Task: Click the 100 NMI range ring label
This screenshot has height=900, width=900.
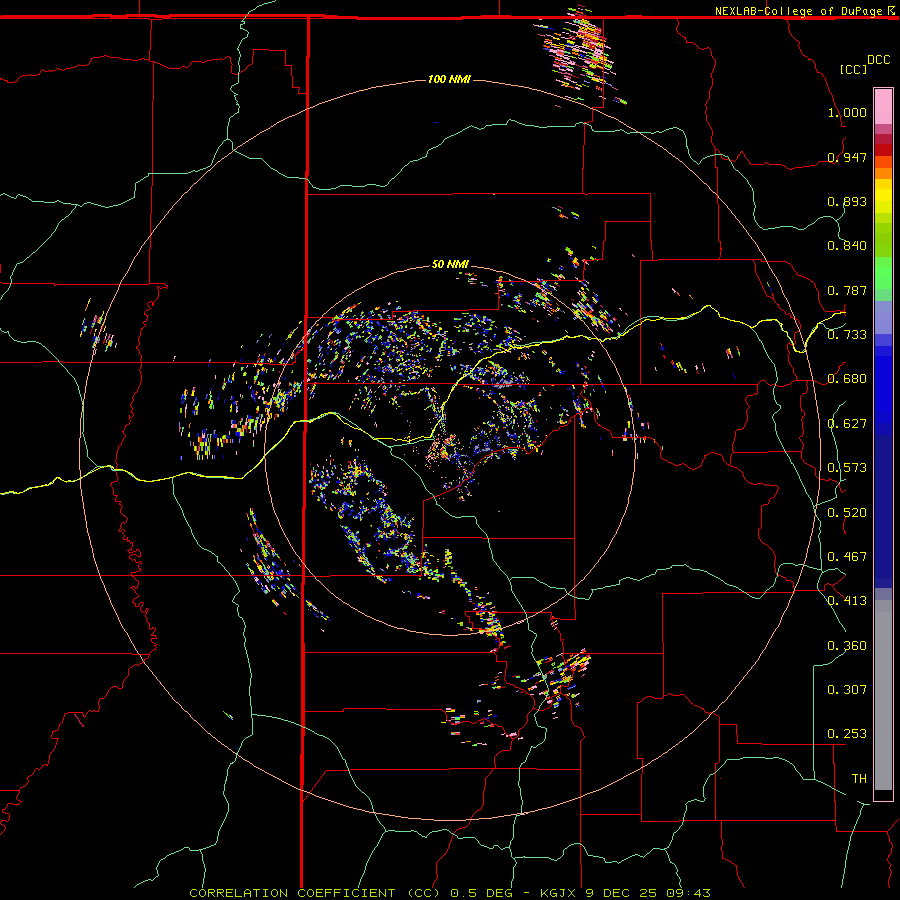Action: 449,79
